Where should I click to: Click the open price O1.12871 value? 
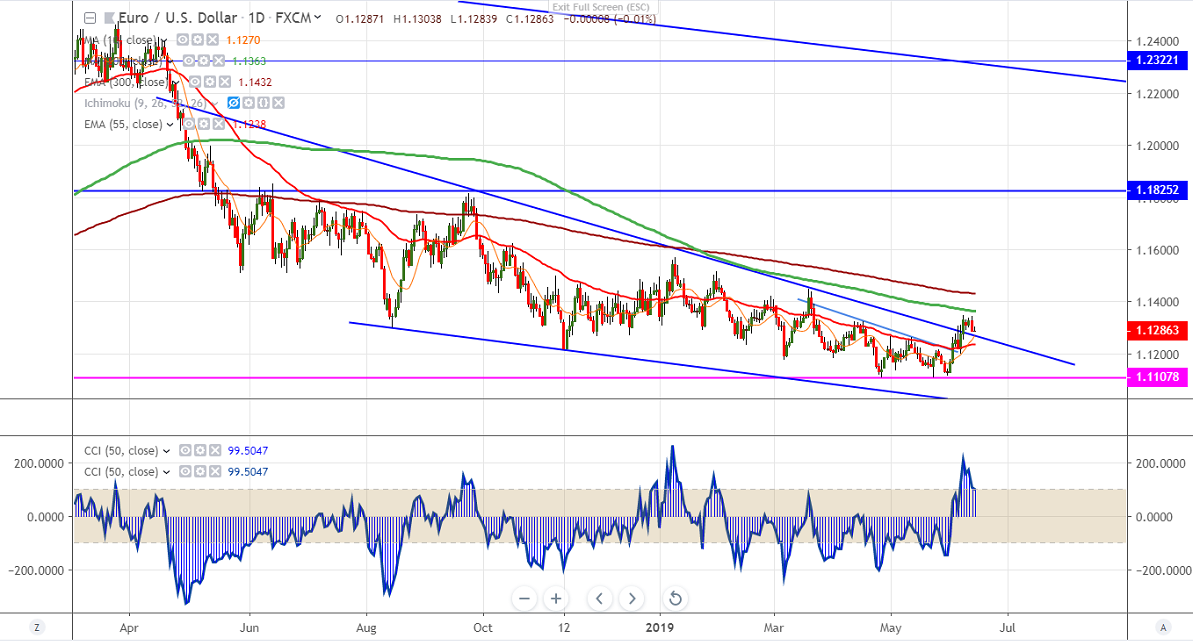pyautogui.click(x=359, y=19)
